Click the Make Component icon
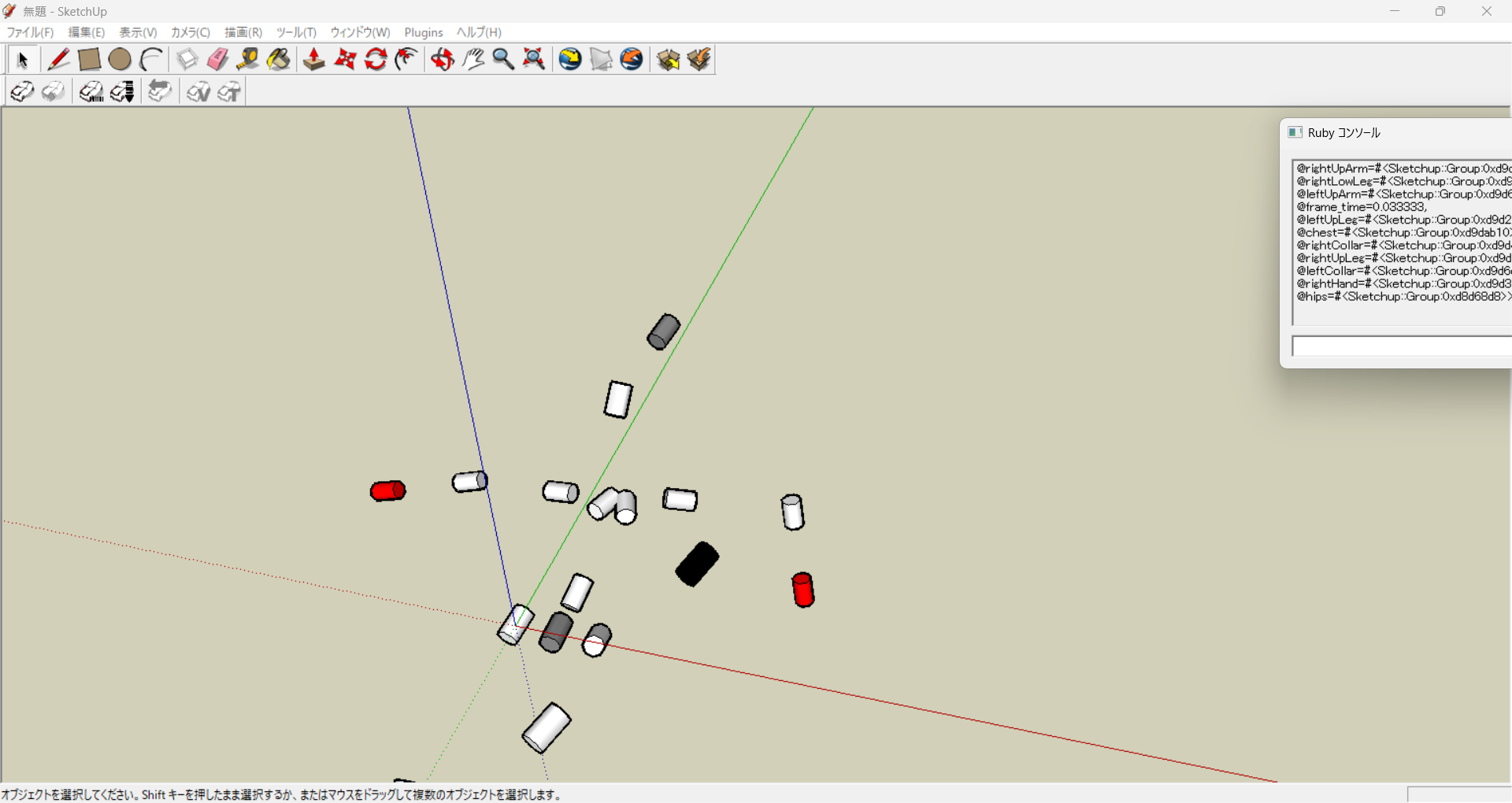 tap(187, 60)
